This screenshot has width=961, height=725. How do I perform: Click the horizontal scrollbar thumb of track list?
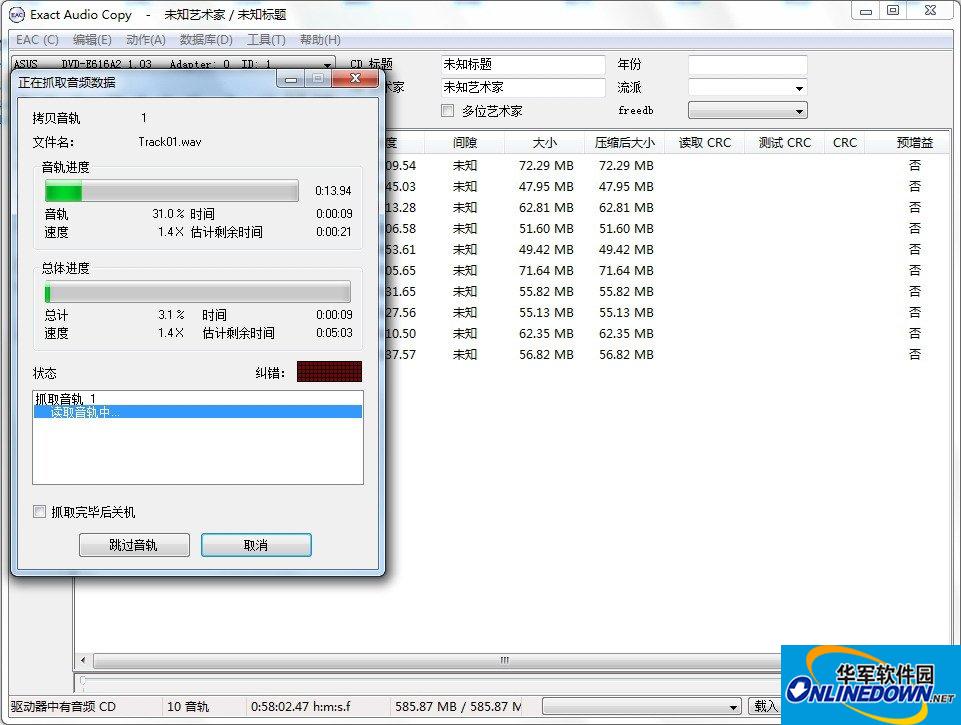pos(436,661)
